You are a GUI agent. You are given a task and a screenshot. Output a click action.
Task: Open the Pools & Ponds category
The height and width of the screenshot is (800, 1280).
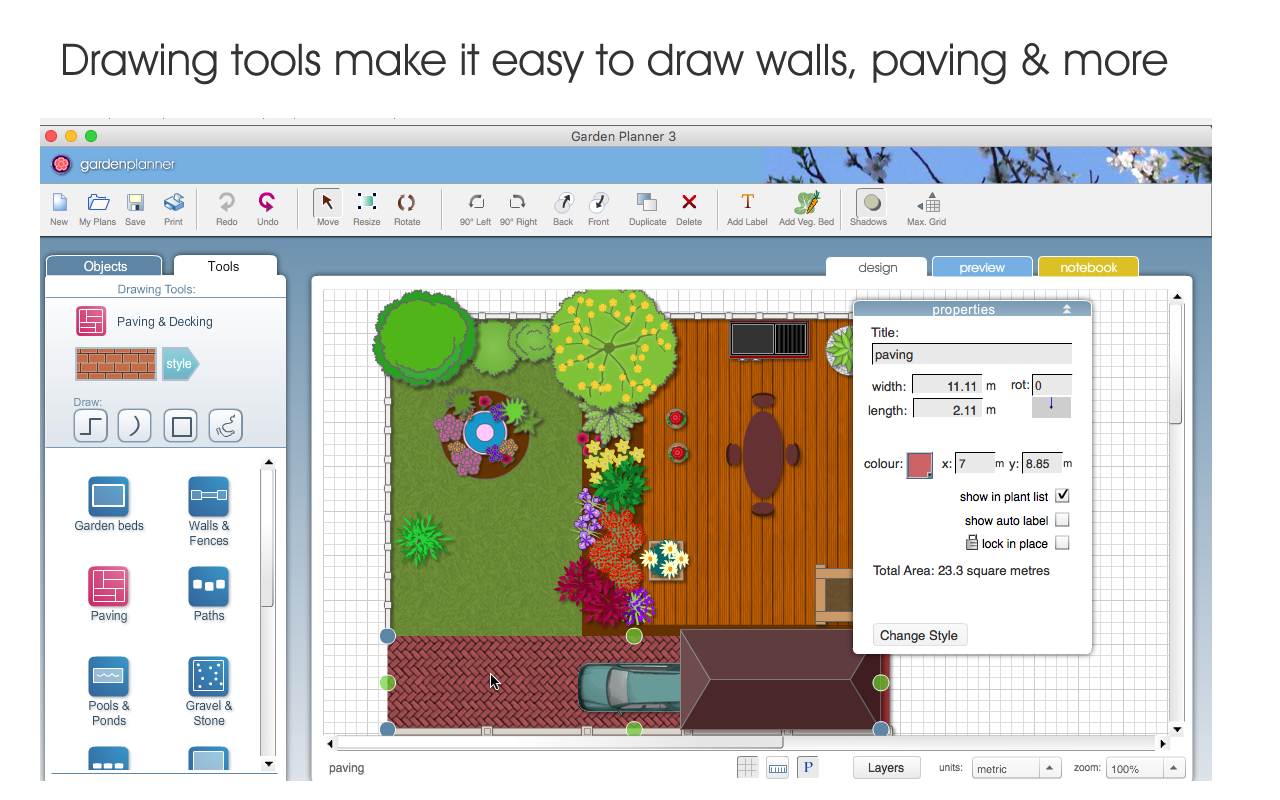109,677
